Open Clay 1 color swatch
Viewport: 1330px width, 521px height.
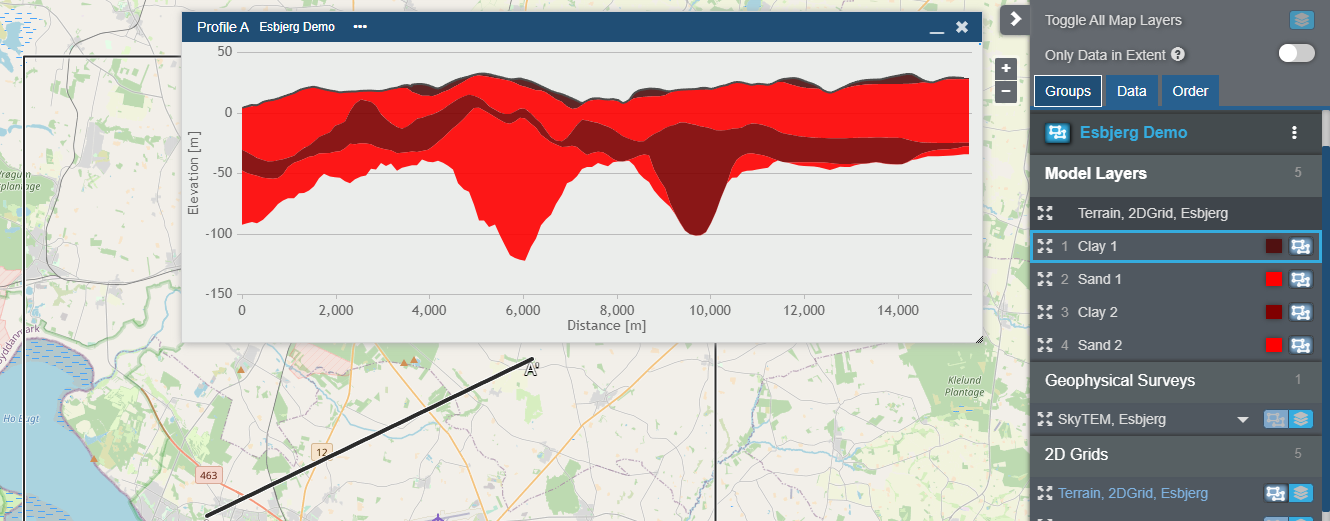click(1274, 246)
